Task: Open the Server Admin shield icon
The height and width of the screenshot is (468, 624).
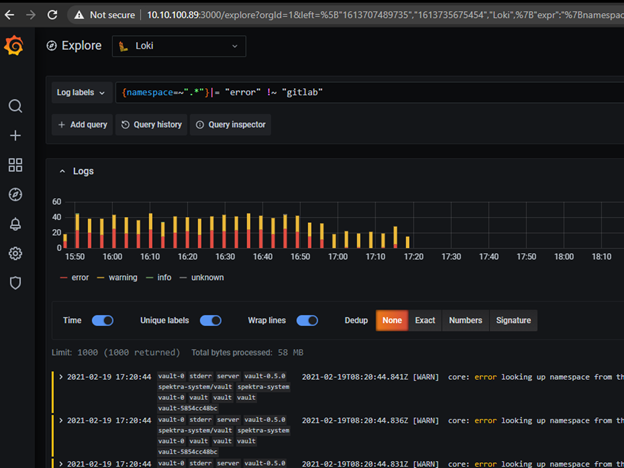Action: pyautogui.click(x=15, y=283)
